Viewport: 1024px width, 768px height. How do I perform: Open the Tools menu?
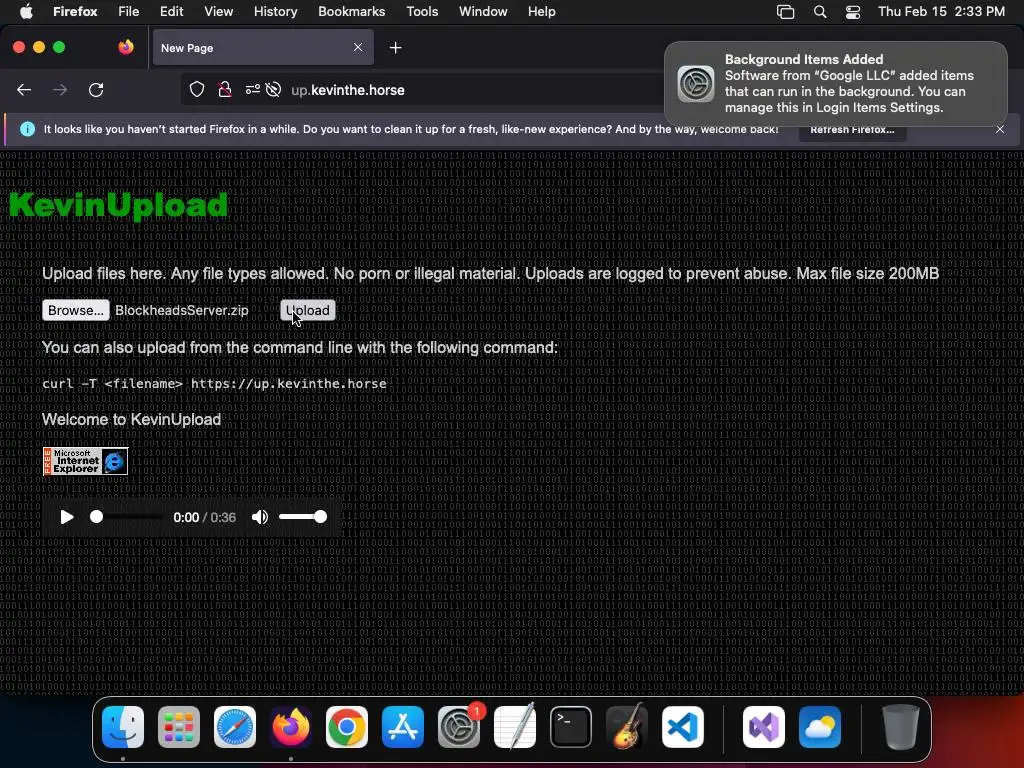(x=422, y=12)
